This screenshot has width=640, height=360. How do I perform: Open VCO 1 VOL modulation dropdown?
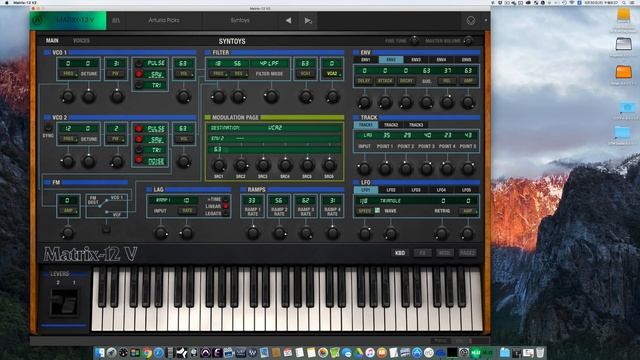[184, 74]
